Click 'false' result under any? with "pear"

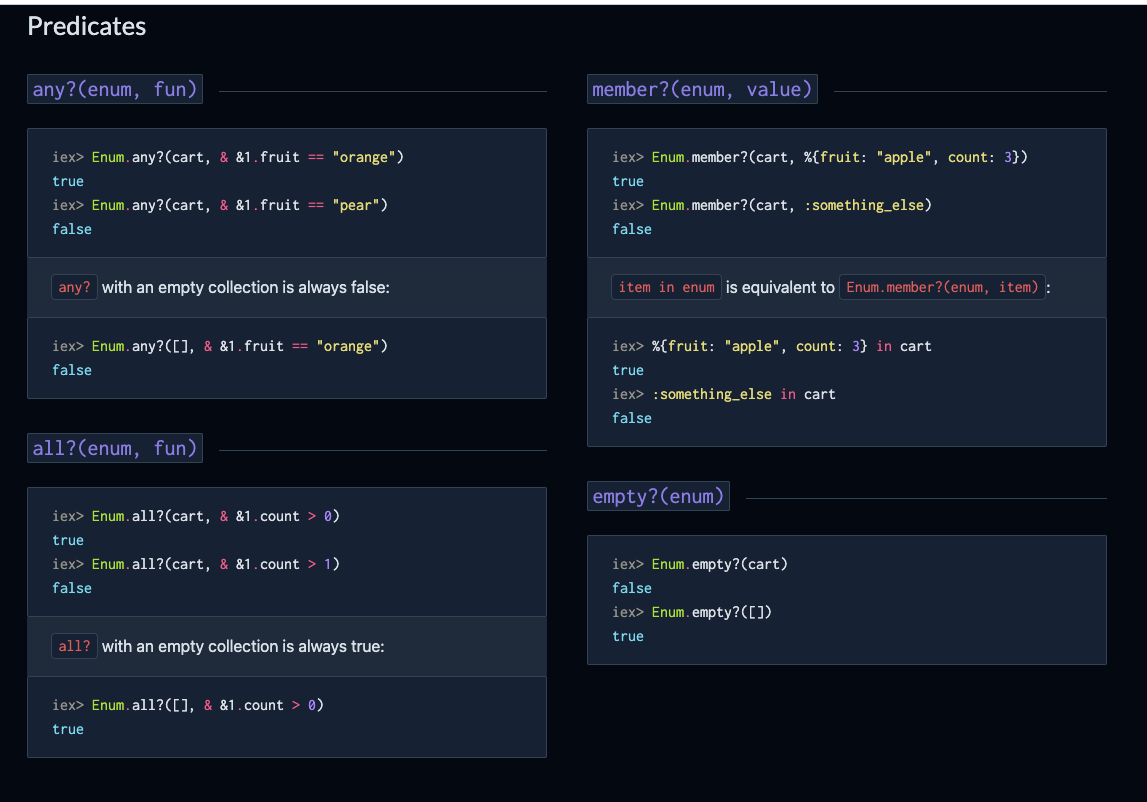pyautogui.click(x=72, y=230)
